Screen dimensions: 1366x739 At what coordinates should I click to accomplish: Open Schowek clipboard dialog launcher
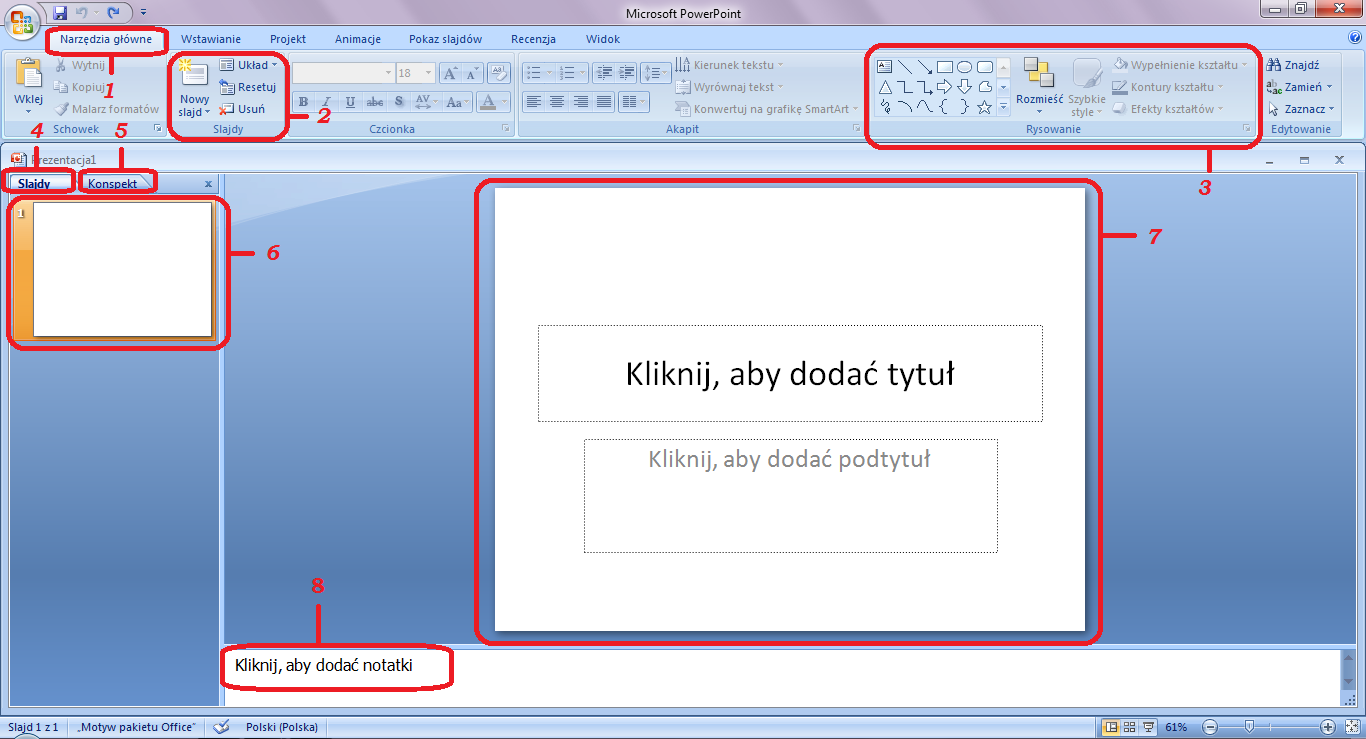coord(157,129)
